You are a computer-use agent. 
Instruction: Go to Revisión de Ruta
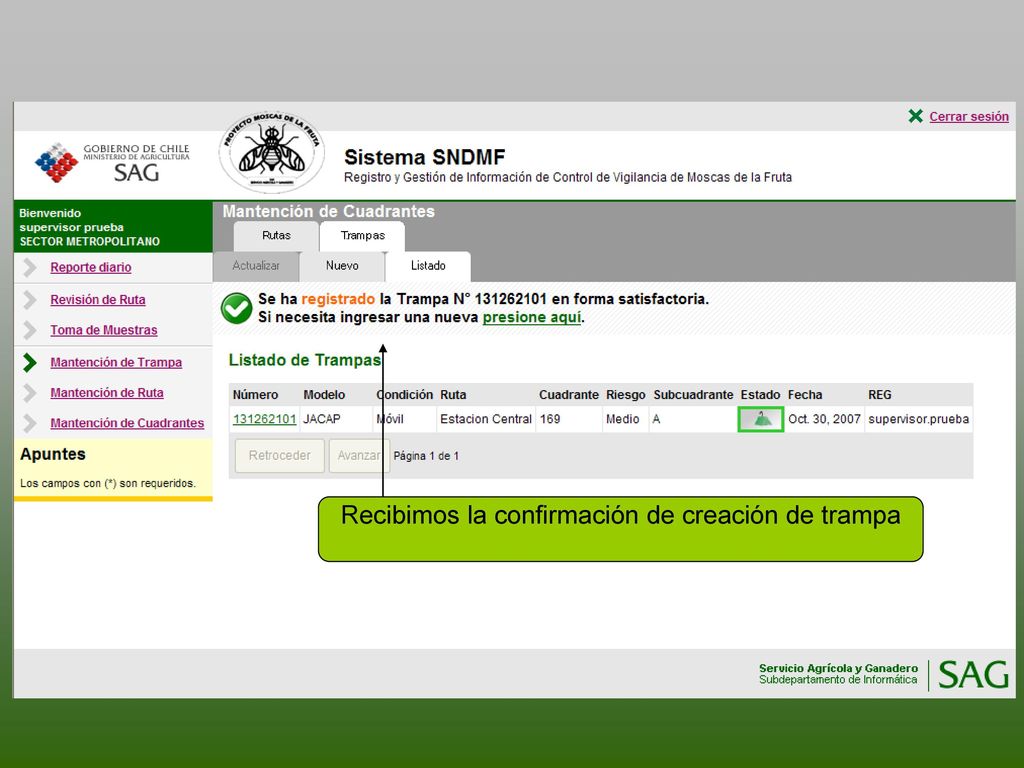coord(98,300)
